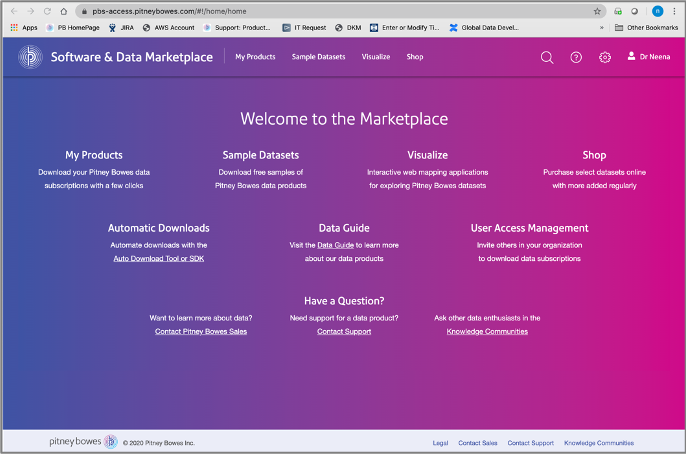The image size is (686, 454).
Task: Follow the Data Guide link
Action: (x=336, y=245)
